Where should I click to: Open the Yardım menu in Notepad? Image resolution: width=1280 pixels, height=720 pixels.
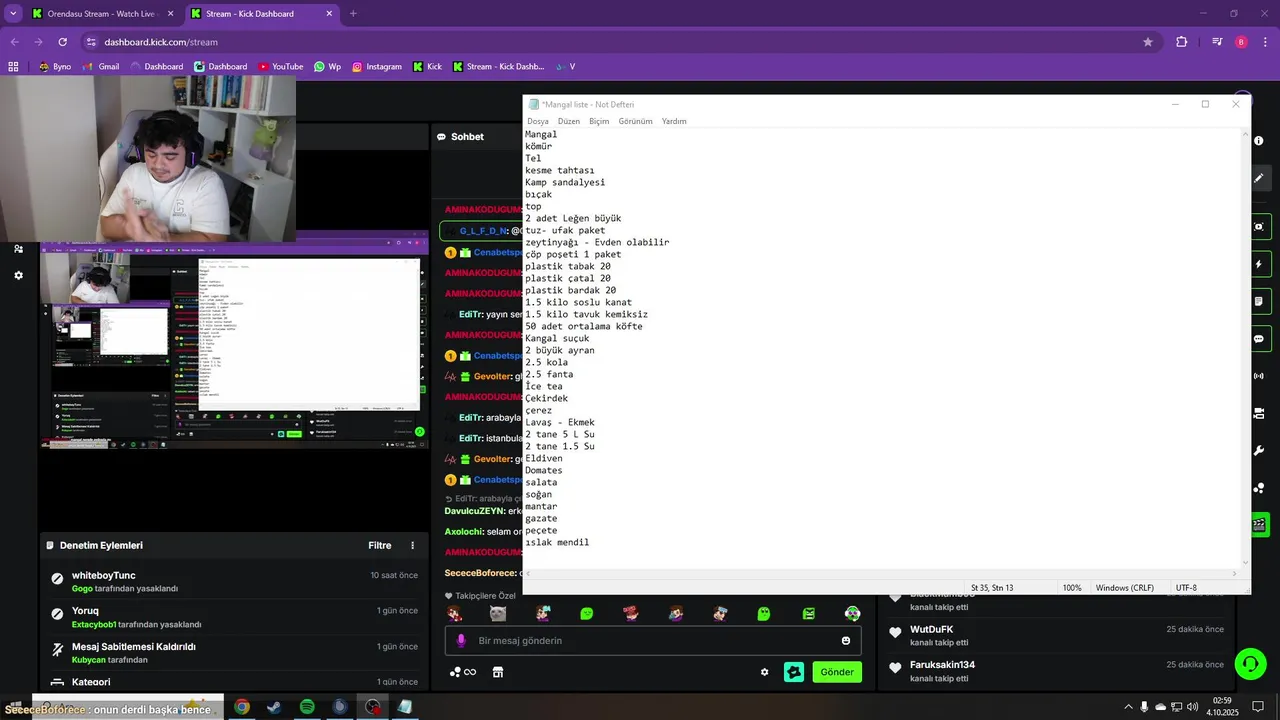click(x=674, y=121)
